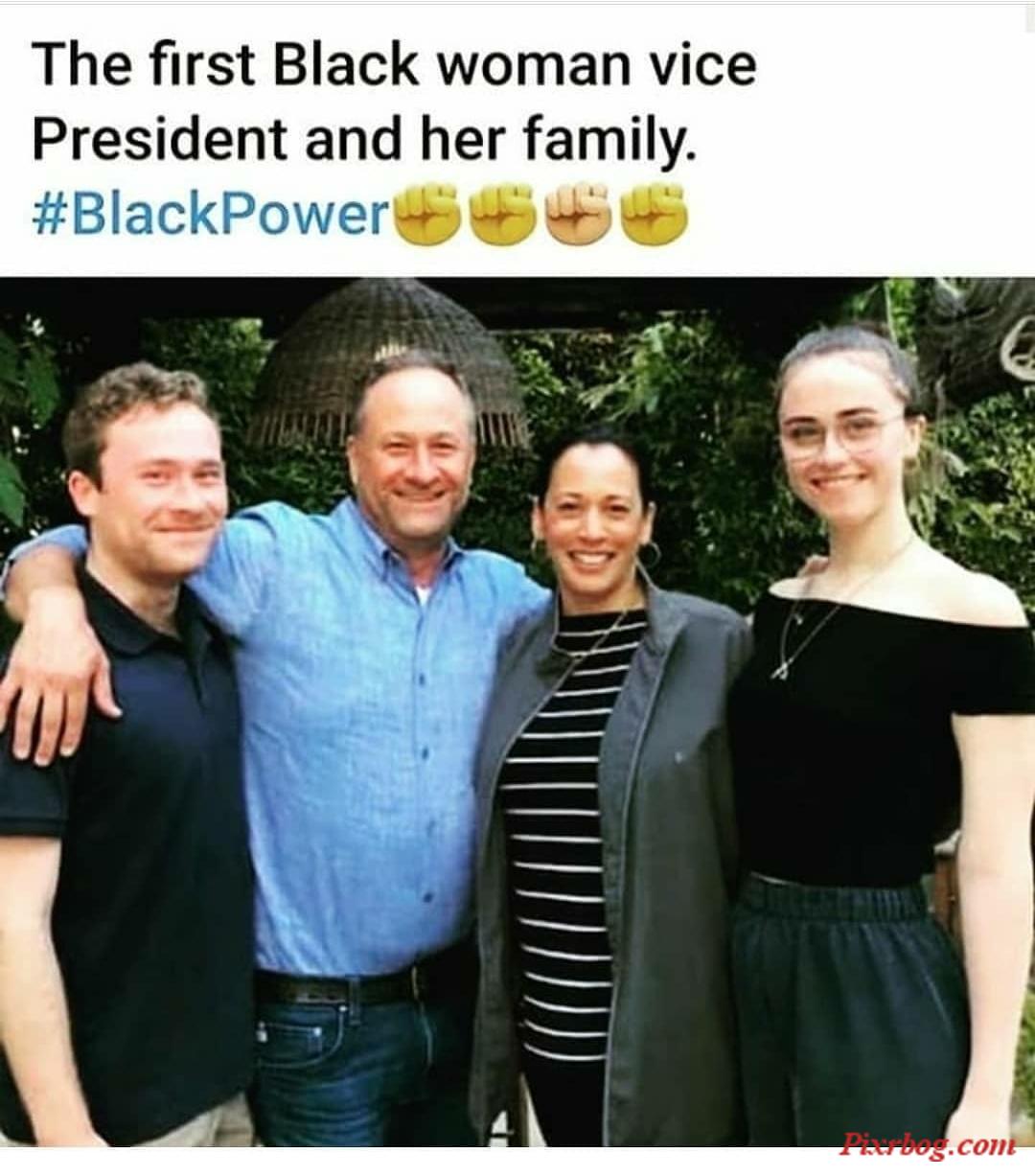The image size is (1035, 1176).
Task: Click the last fist emoji in the row
Action: click(655, 213)
